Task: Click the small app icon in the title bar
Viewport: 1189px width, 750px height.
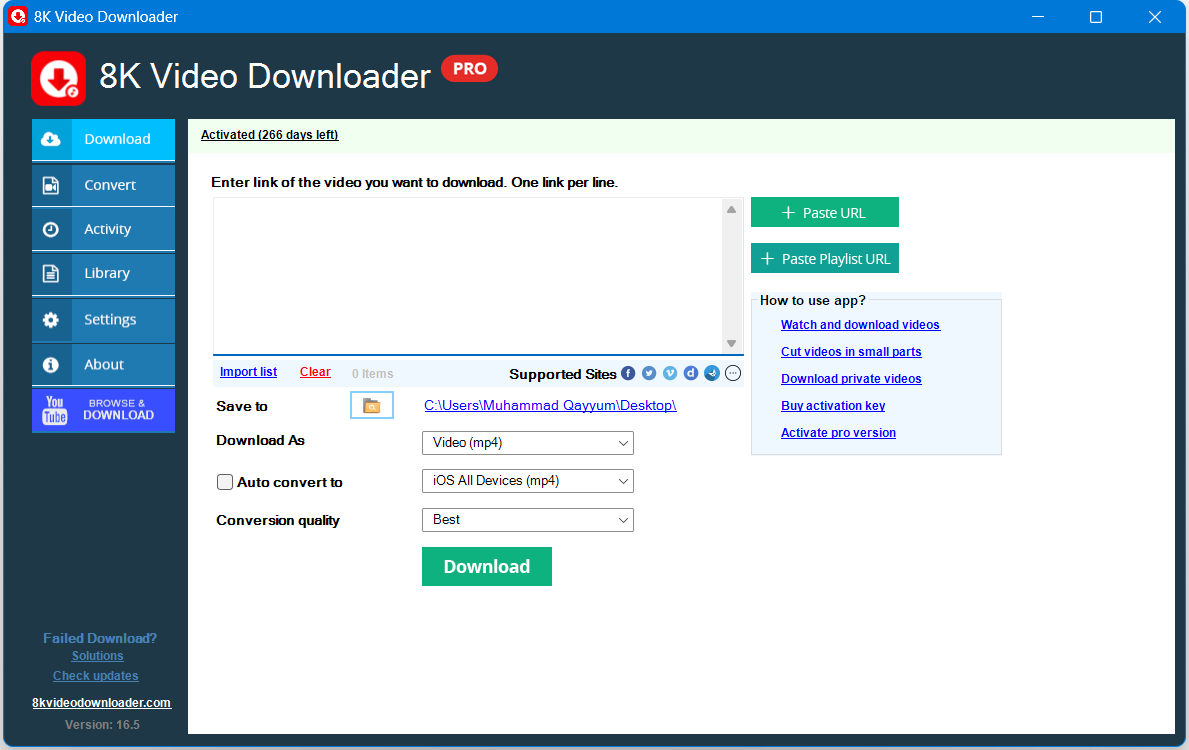Action: point(18,16)
